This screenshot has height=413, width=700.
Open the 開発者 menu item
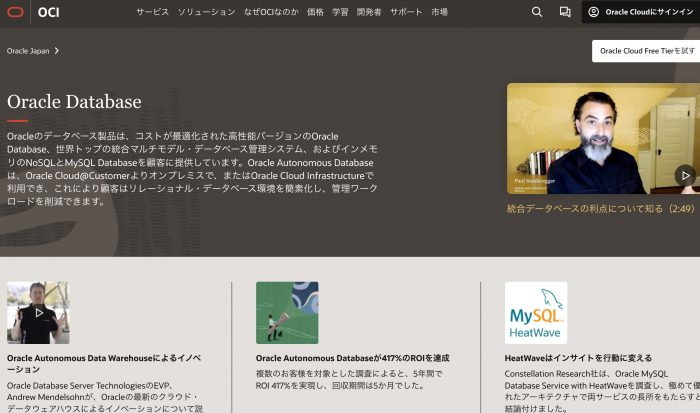pyautogui.click(x=370, y=12)
